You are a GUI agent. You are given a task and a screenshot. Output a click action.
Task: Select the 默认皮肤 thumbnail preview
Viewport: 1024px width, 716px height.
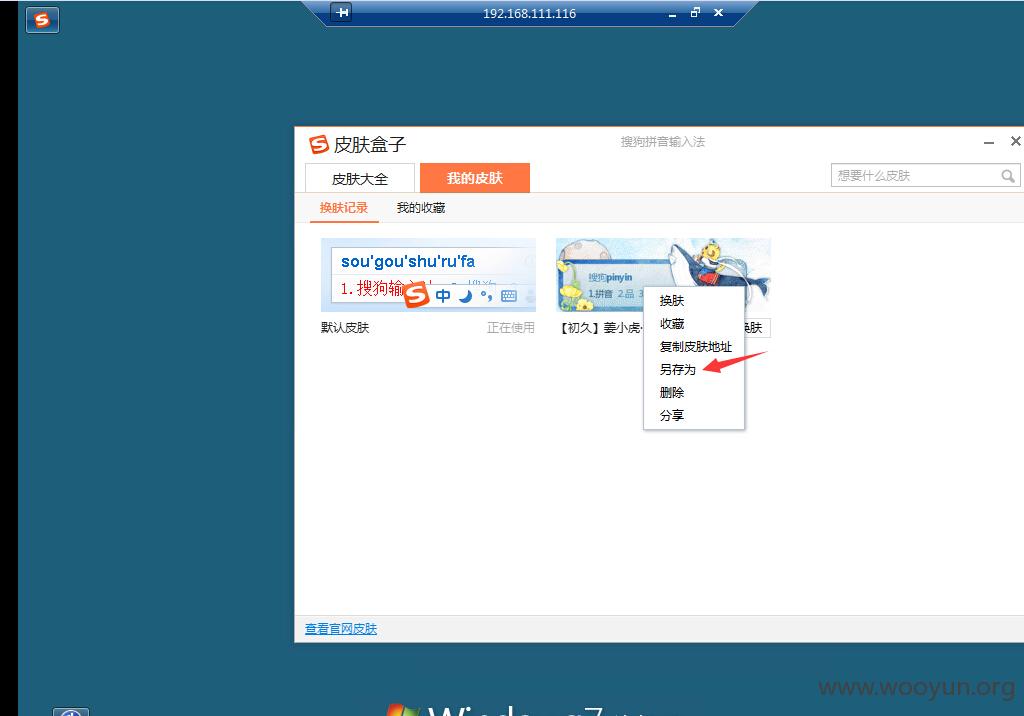tap(428, 275)
